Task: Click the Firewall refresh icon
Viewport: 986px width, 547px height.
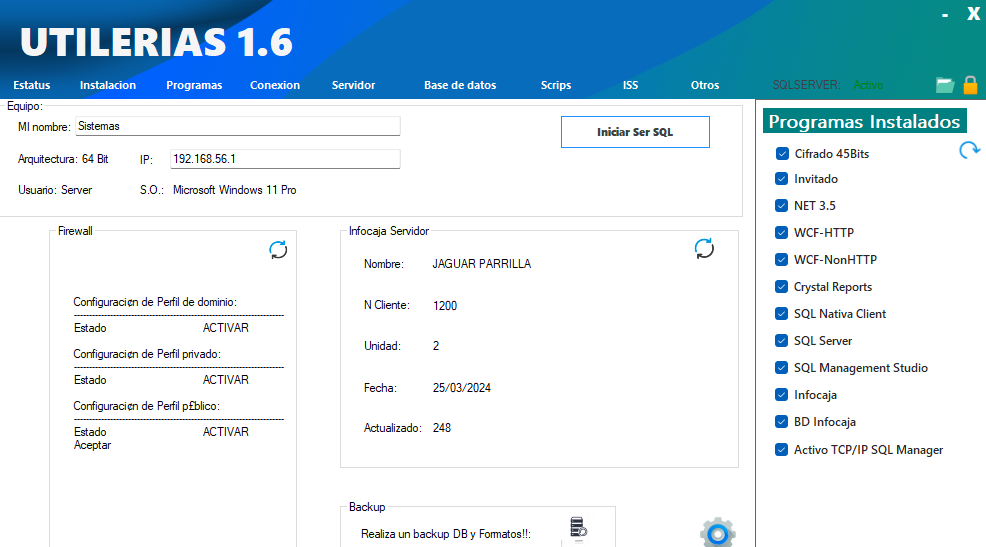Action: tap(278, 250)
